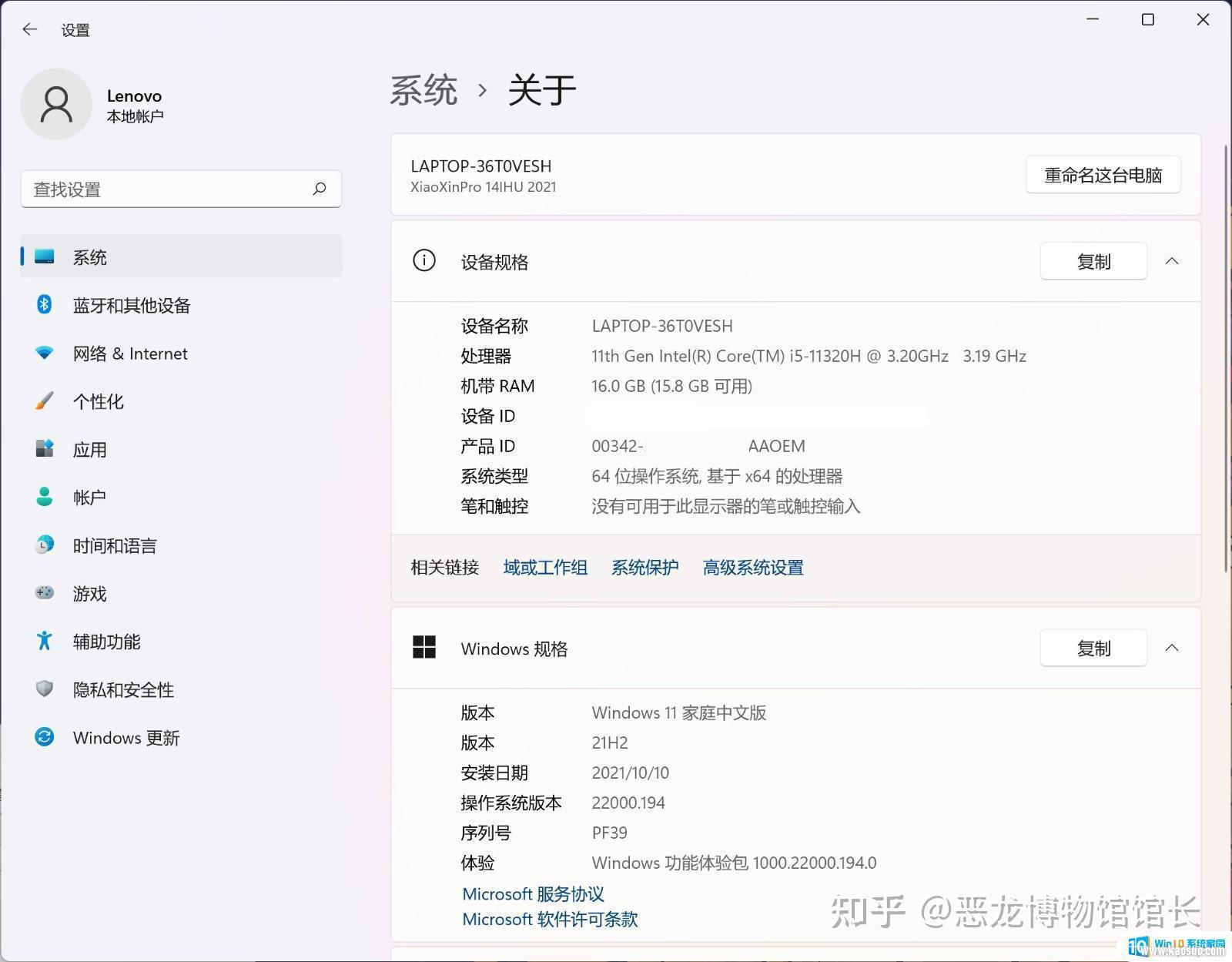The image size is (1232, 962).
Task: Minimize the Settings window
Action: (1092, 19)
